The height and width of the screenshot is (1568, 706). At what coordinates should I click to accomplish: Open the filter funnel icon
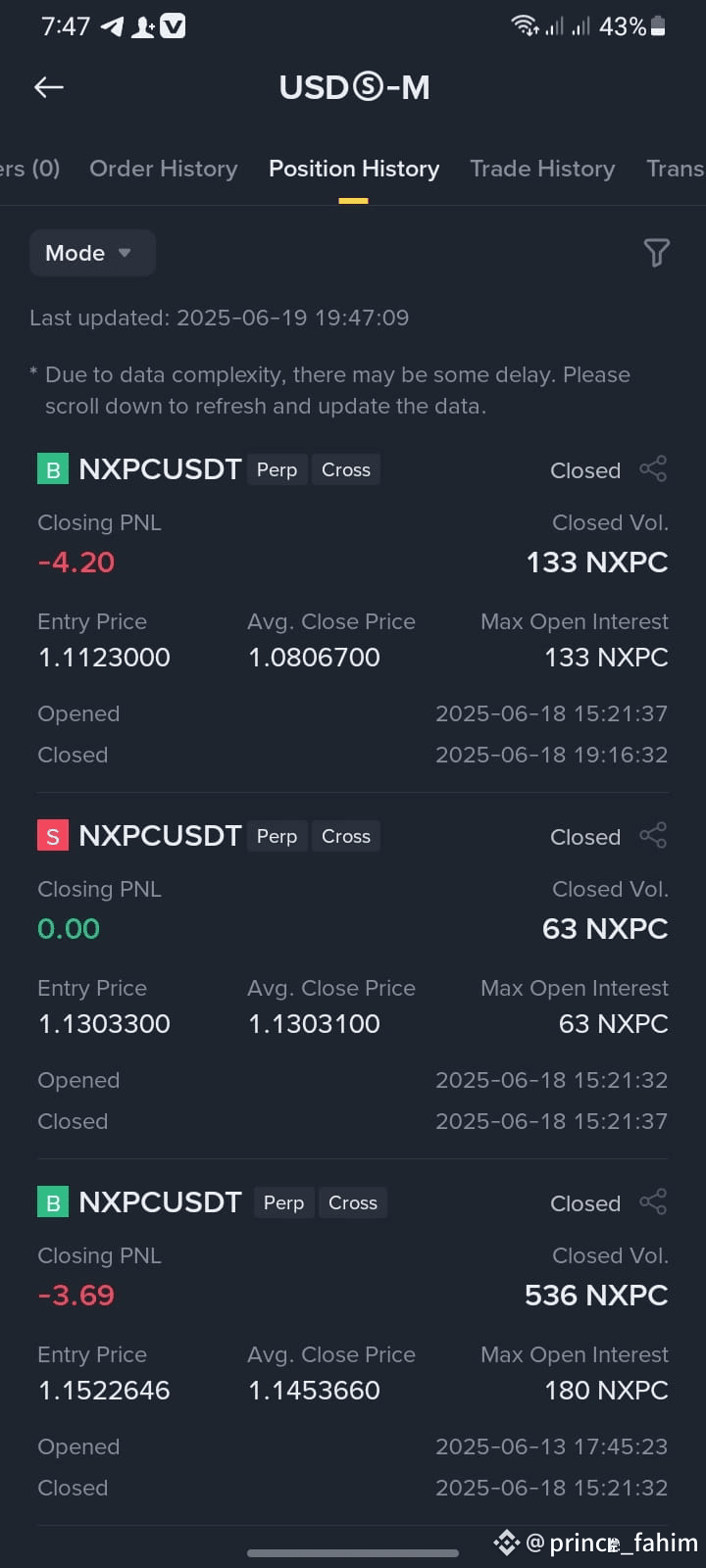656,253
